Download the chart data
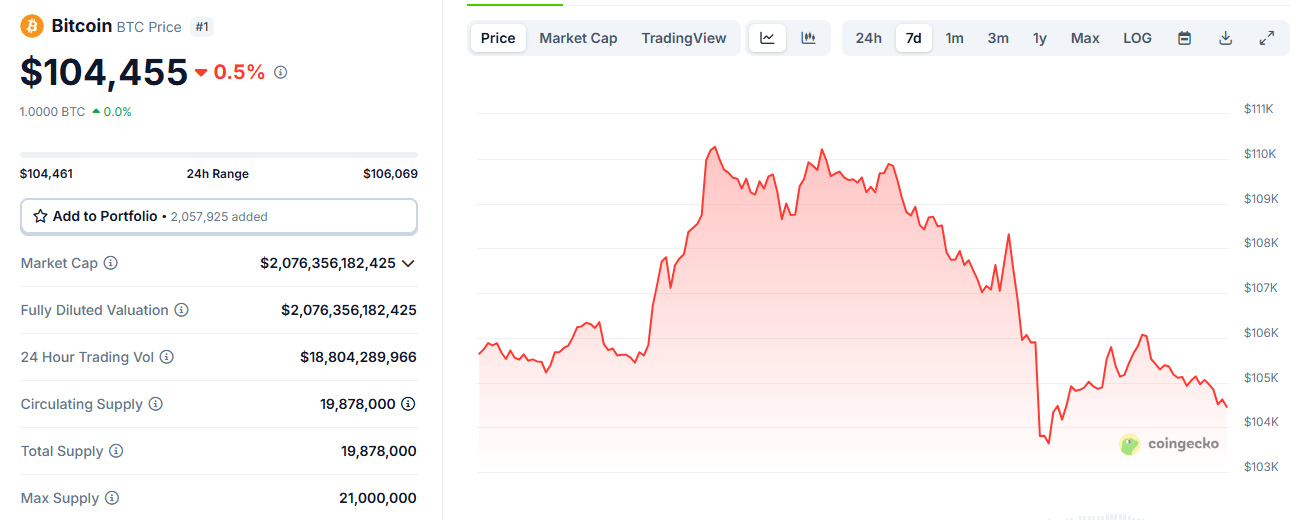This screenshot has width=1305, height=520. [x=1225, y=38]
